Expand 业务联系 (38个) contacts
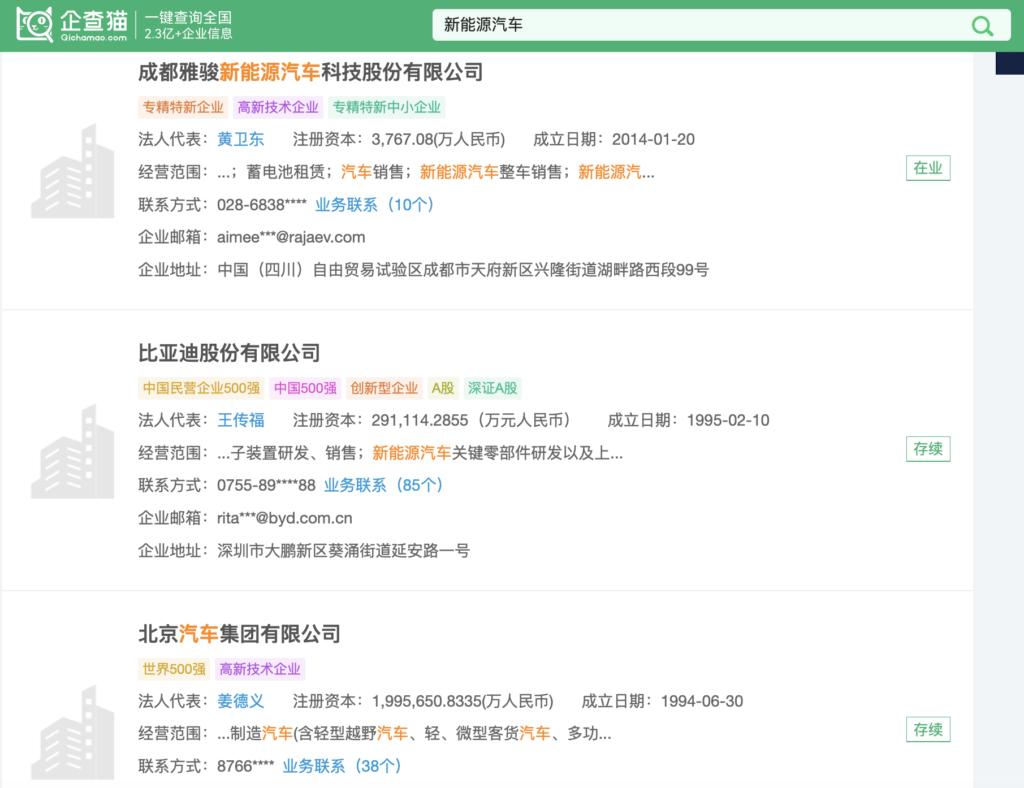 tap(342, 766)
